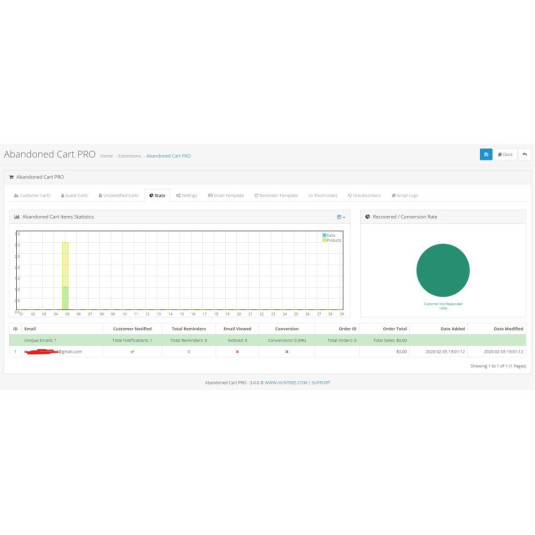Screen dimensions: 535x535
Task: View the Script Logs tab
Action: 405,196
